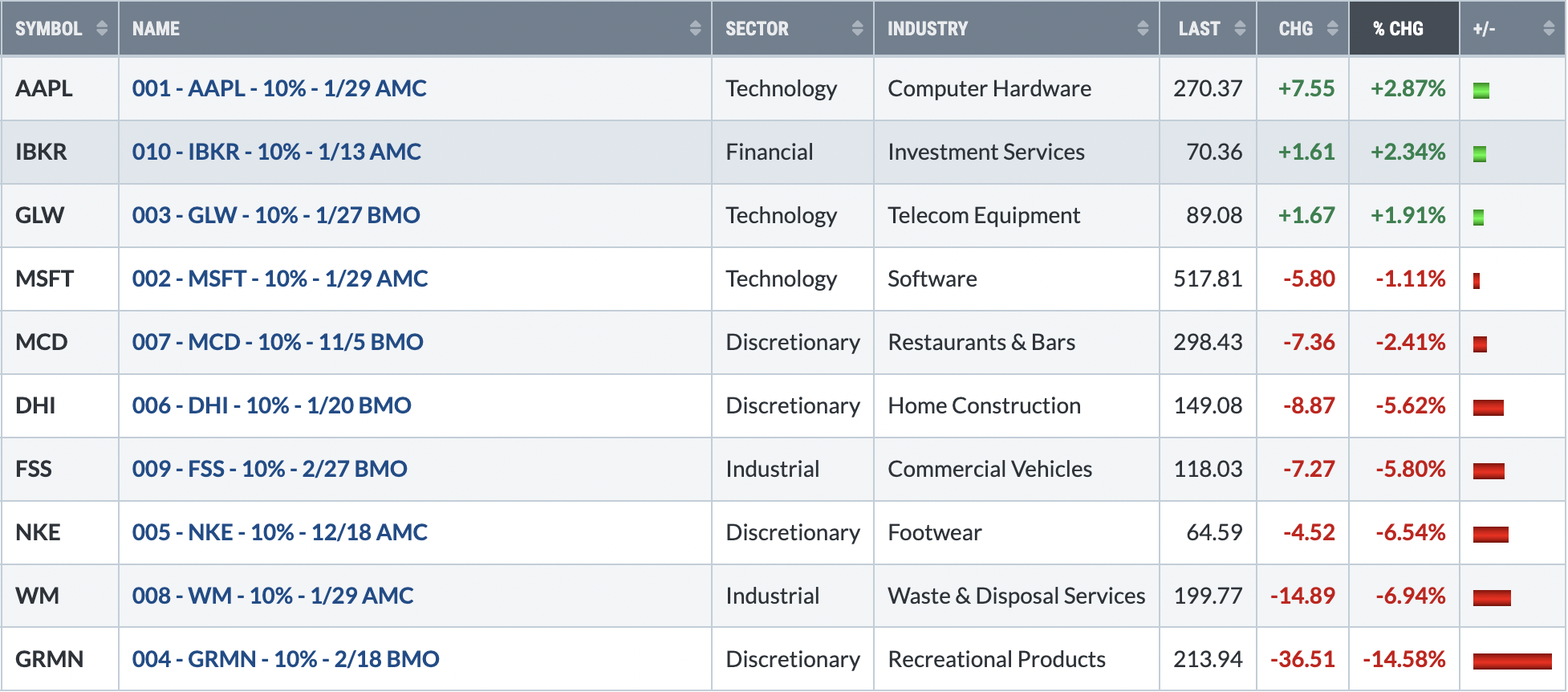Image resolution: width=1568 pixels, height=692 pixels.
Task: Open the 001 - AAPL - 10% - 1/29 AMC link
Action: point(279,88)
